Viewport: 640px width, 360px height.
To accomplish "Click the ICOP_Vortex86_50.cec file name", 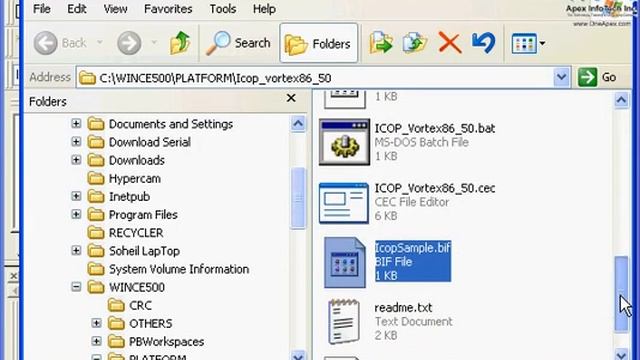I will (435, 189).
